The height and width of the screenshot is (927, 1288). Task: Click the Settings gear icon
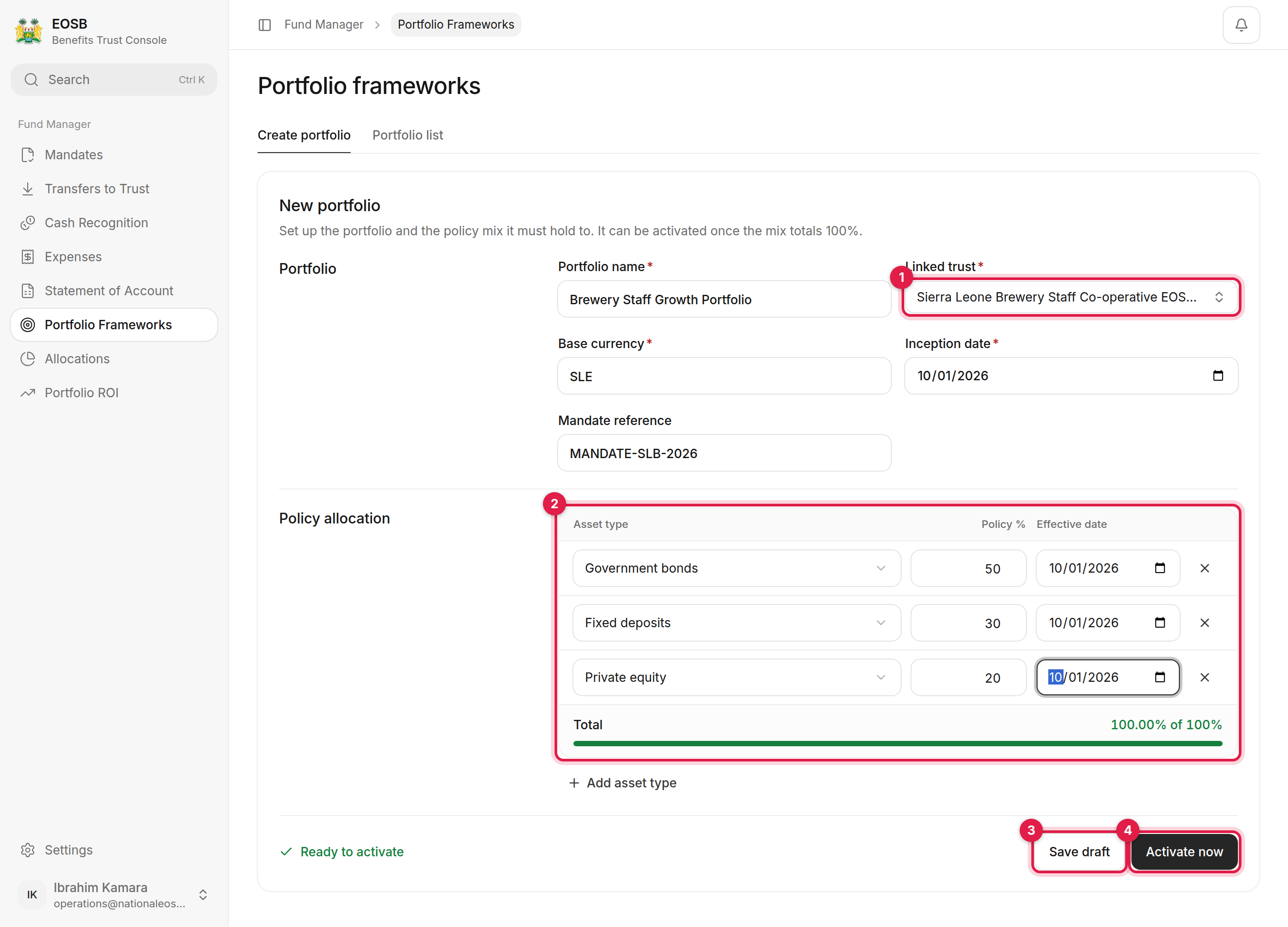[28, 850]
